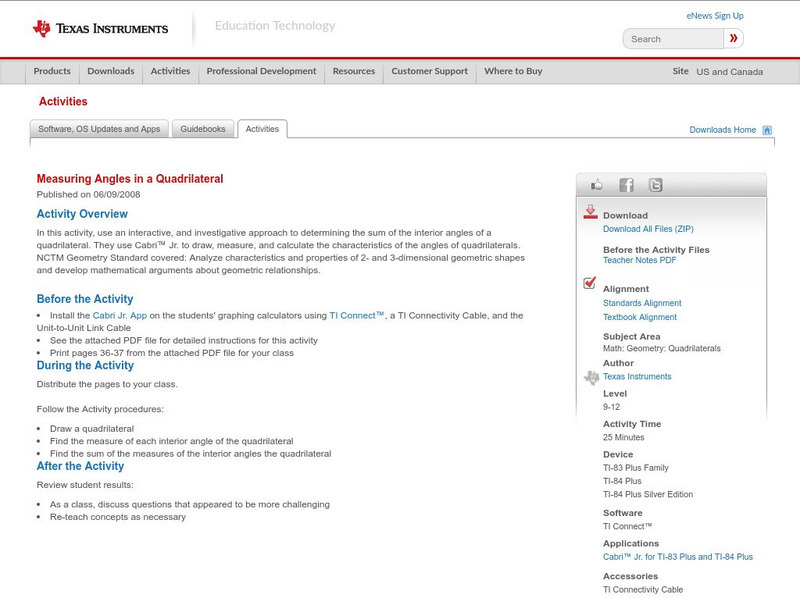Screen dimensions: 800x598
Task: Open the Products menu
Action: coord(52,71)
